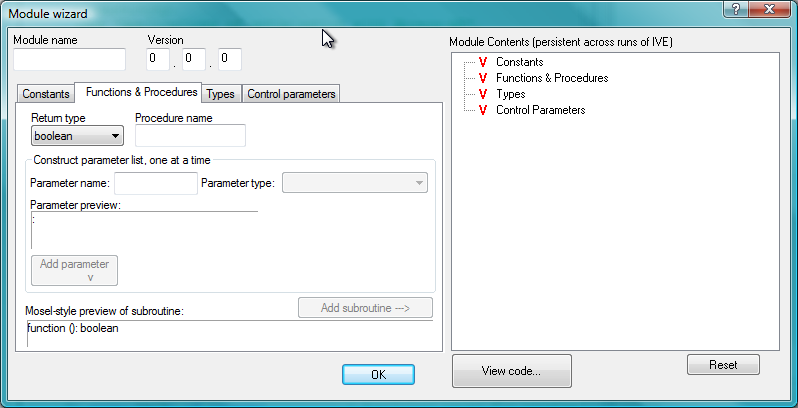Image resolution: width=798 pixels, height=408 pixels.
Task: Click the red V icon beside Constants
Action: 483,62
